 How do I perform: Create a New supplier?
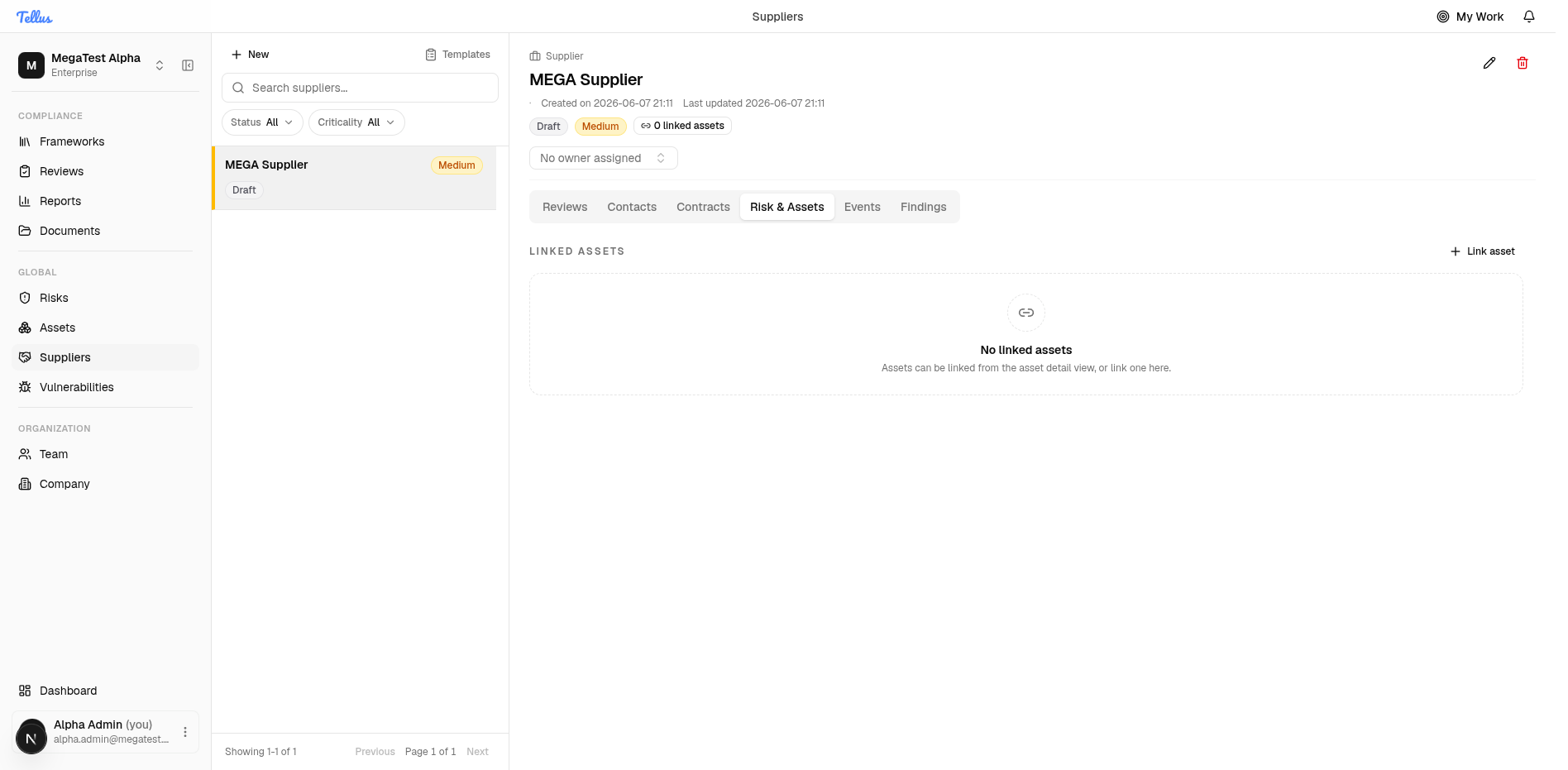[250, 55]
